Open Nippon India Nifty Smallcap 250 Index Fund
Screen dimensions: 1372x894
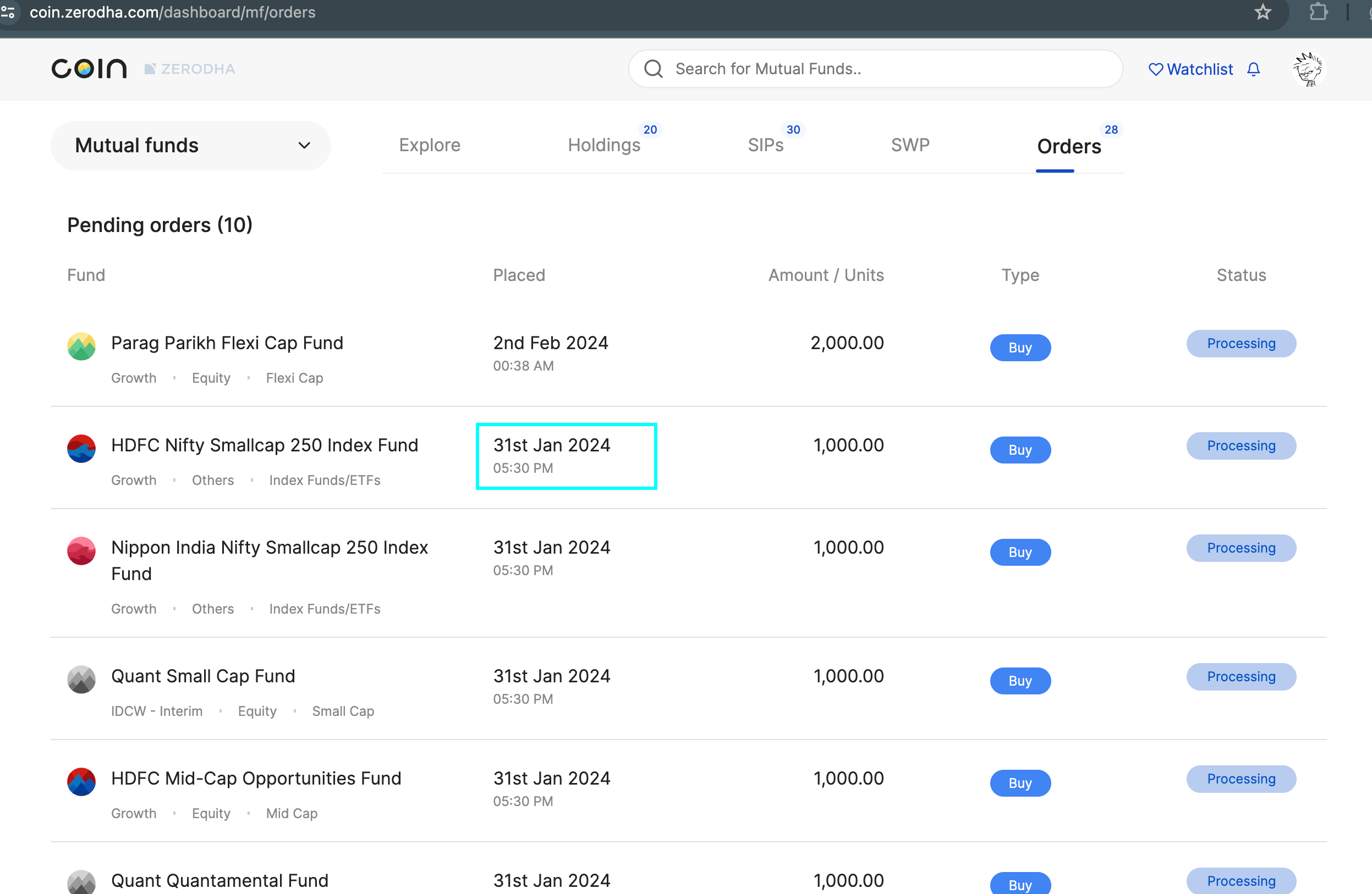270,560
